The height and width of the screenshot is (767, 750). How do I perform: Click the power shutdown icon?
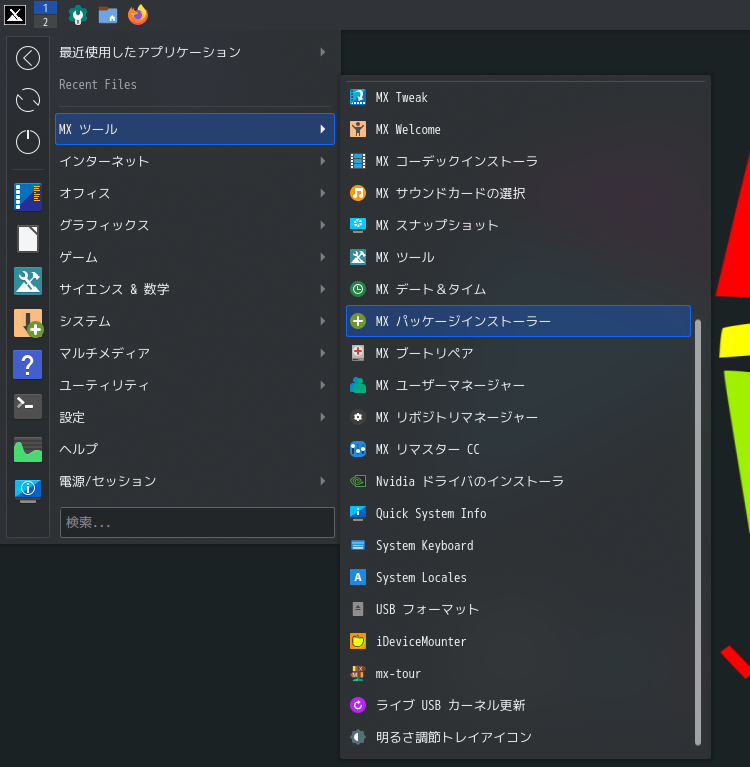(x=28, y=142)
